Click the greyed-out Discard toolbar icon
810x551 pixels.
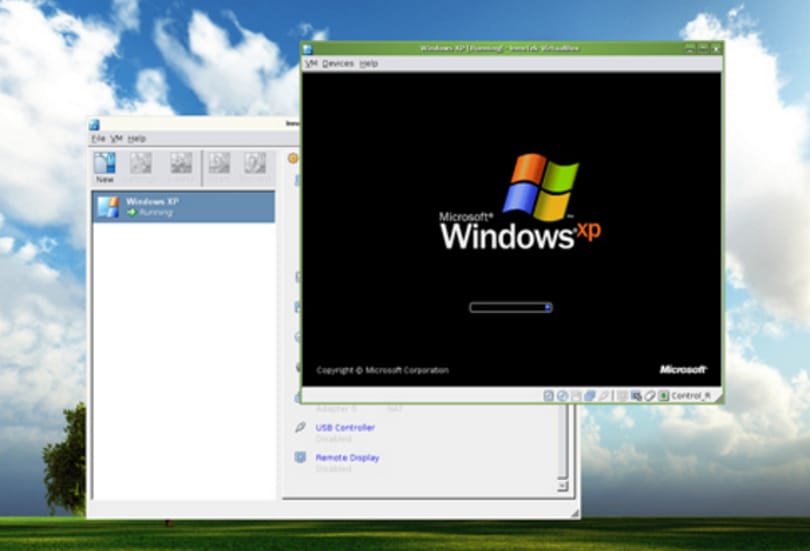pos(255,163)
